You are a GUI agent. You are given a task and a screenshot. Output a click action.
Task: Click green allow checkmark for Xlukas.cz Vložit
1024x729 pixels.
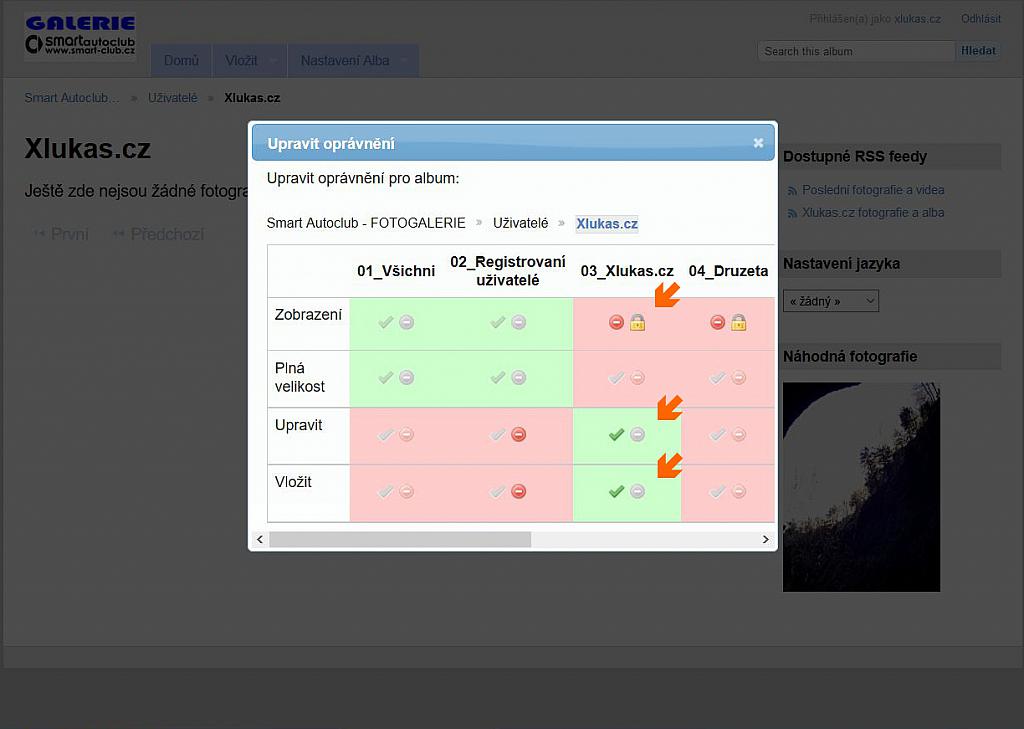coord(616,491)
